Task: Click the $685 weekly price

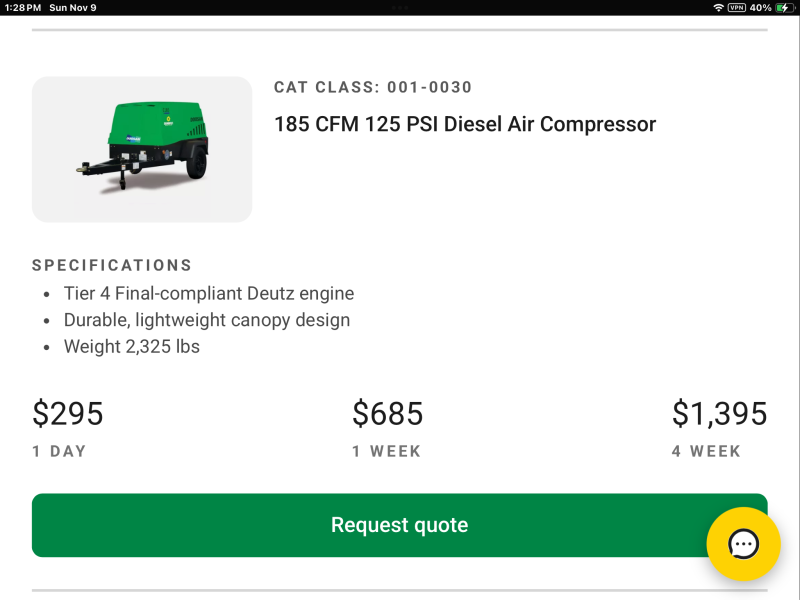Action: (x=387, y=413)
